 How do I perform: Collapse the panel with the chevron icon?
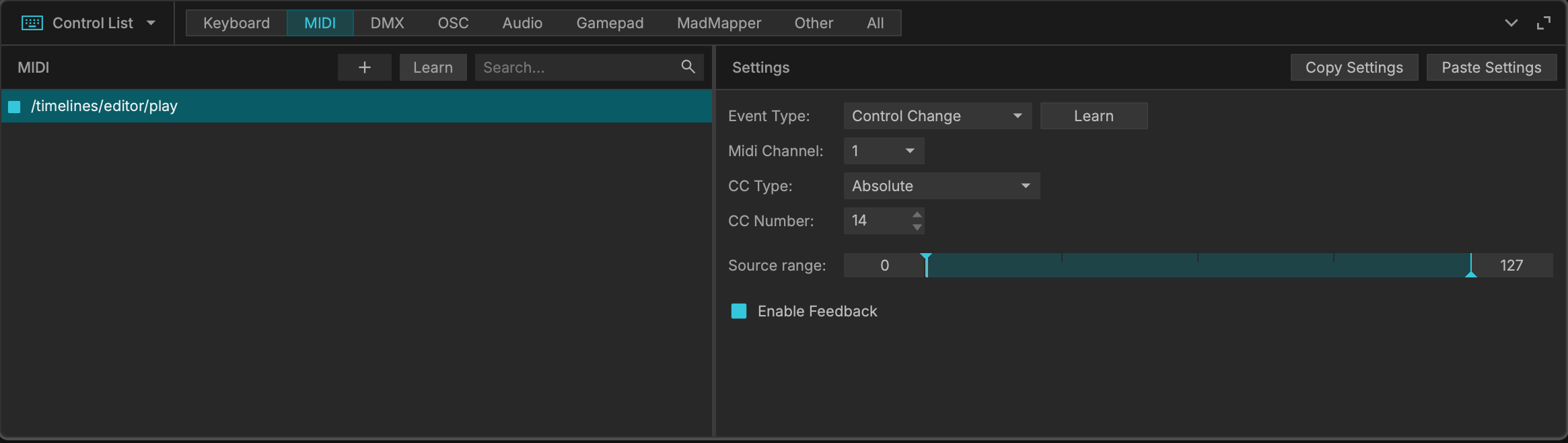(1511, 23)
